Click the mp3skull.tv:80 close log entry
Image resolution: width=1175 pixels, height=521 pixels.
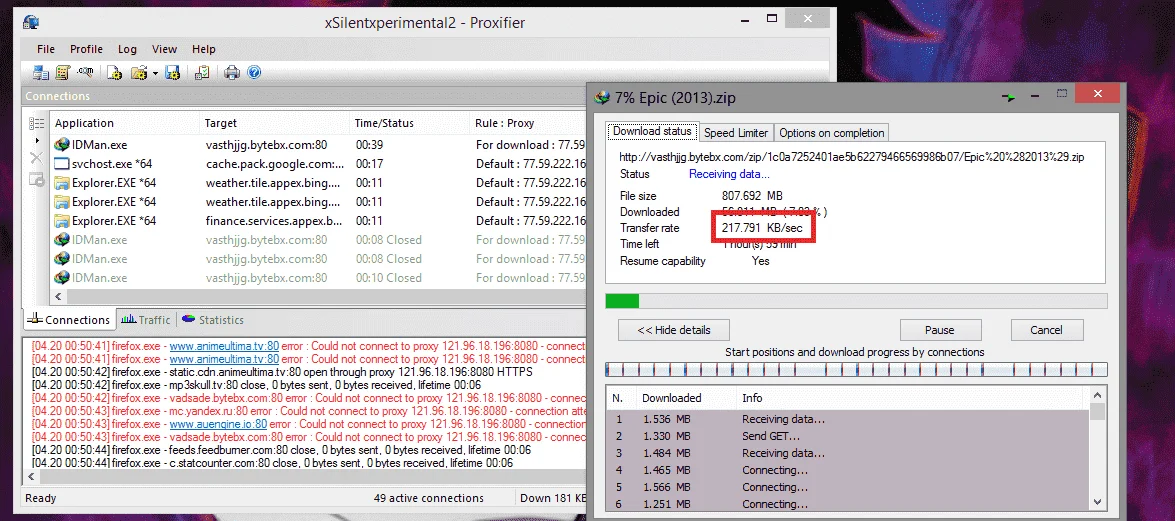click(256, 385)
